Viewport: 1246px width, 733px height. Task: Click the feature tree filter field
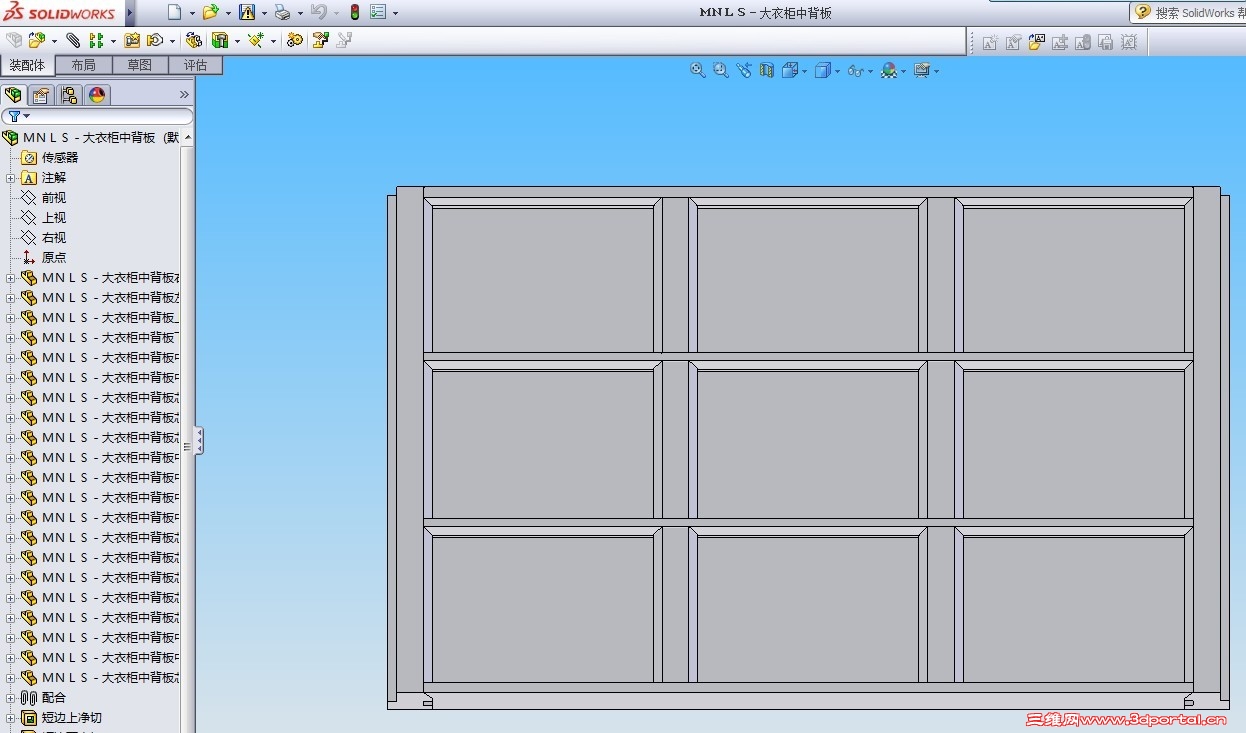(97, 116)
